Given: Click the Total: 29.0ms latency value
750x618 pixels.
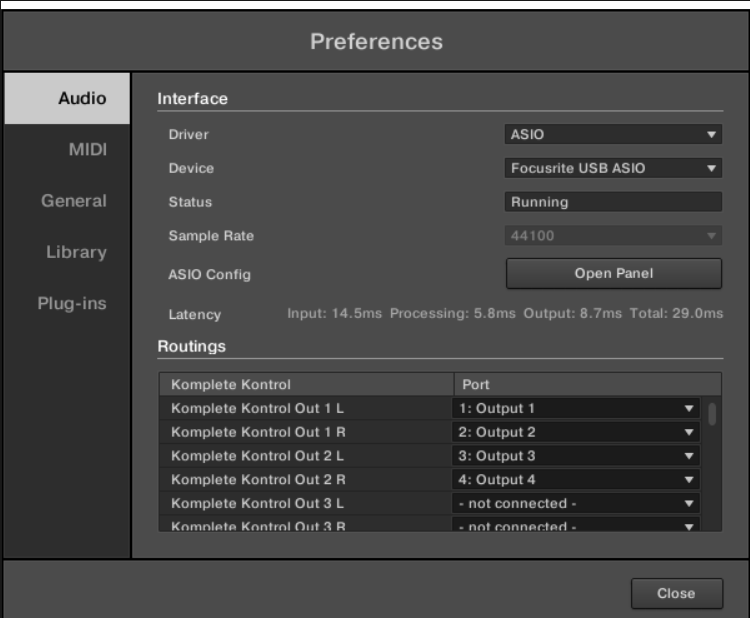Looking at the screenshot, I should coord(676,313).
